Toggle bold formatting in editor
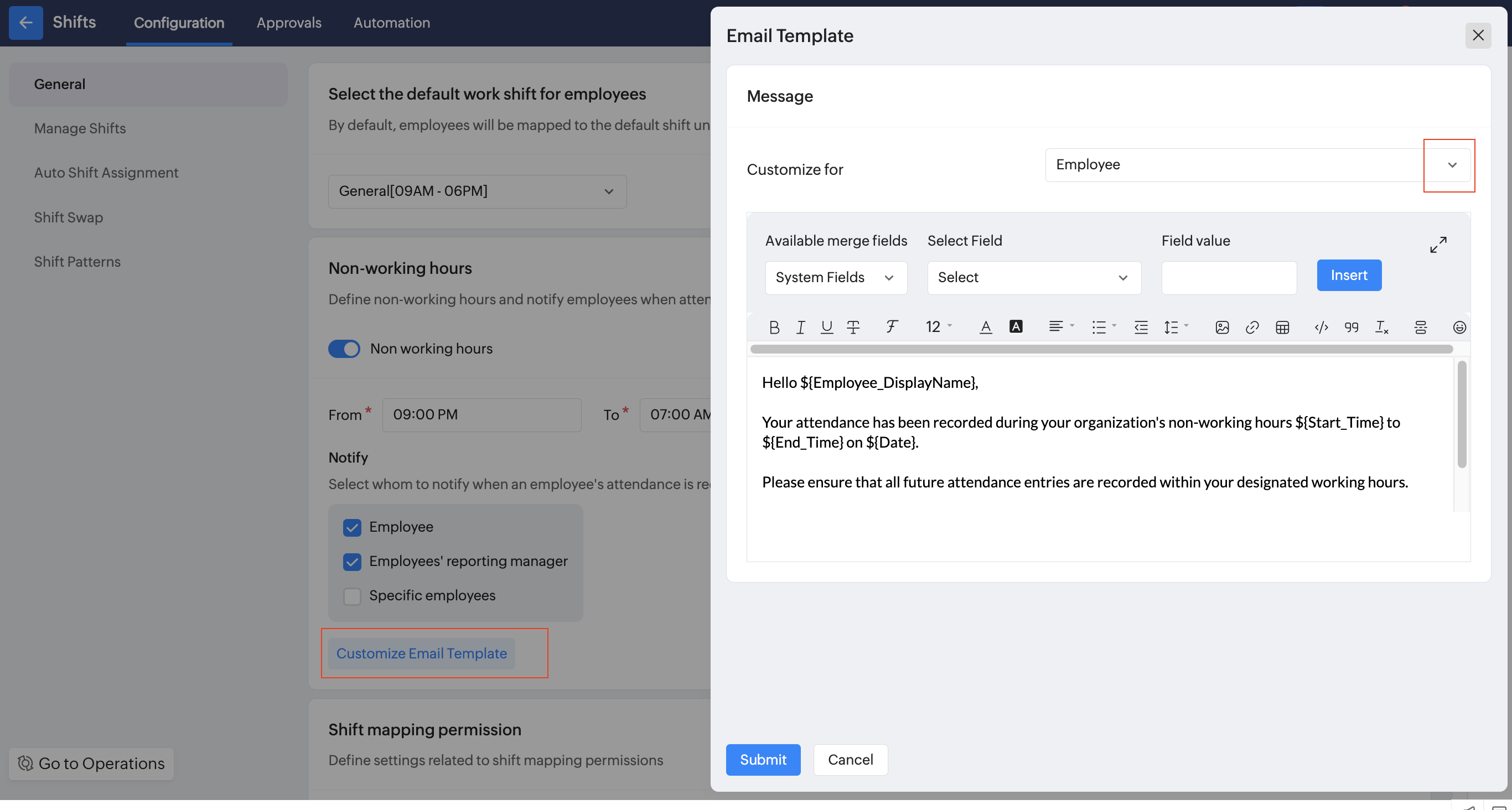This screenshot has width=1512, height=810. (x=774, y=327)
